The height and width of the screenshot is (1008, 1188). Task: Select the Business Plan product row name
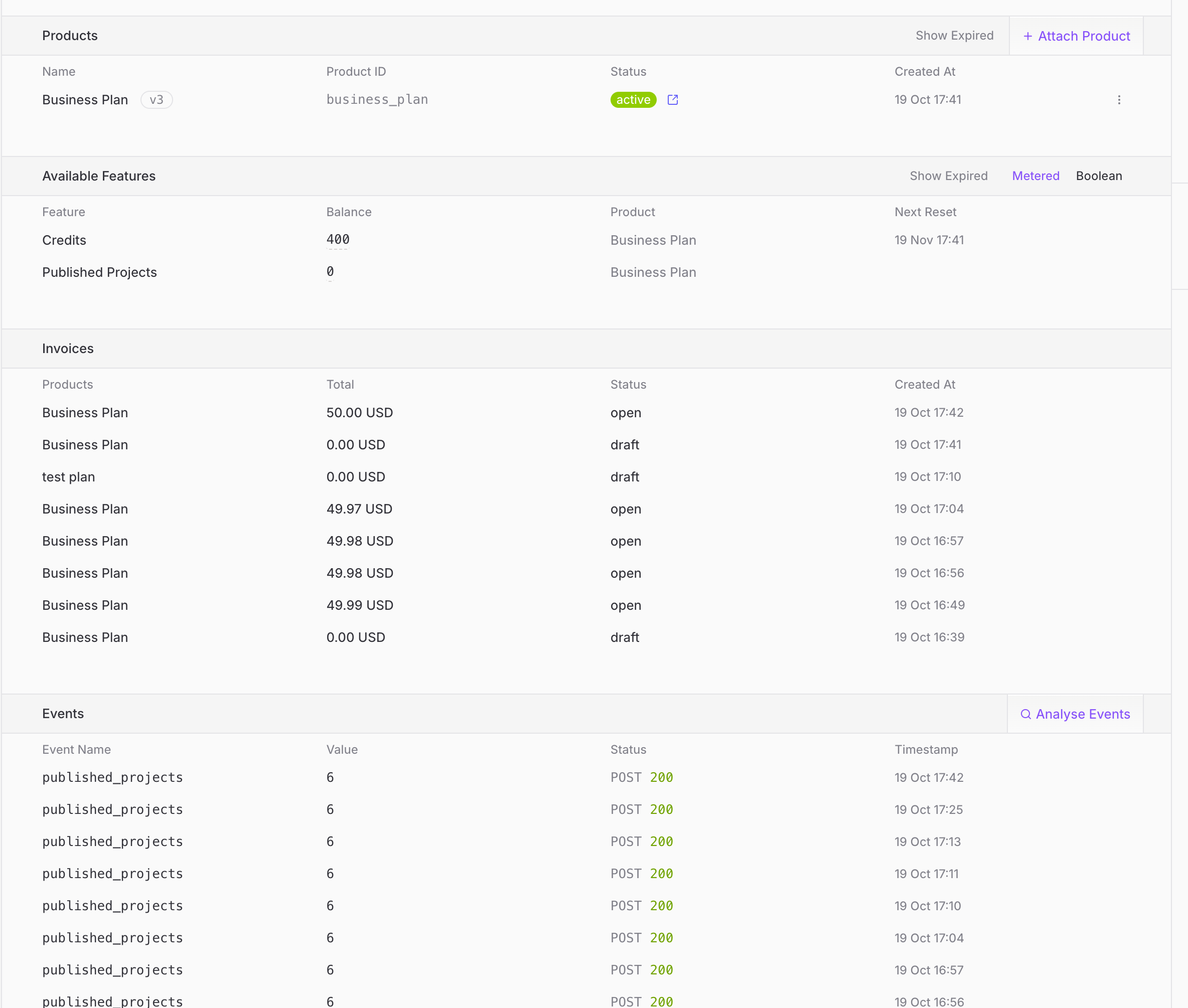pyautogui.click(x=85, y=100)
